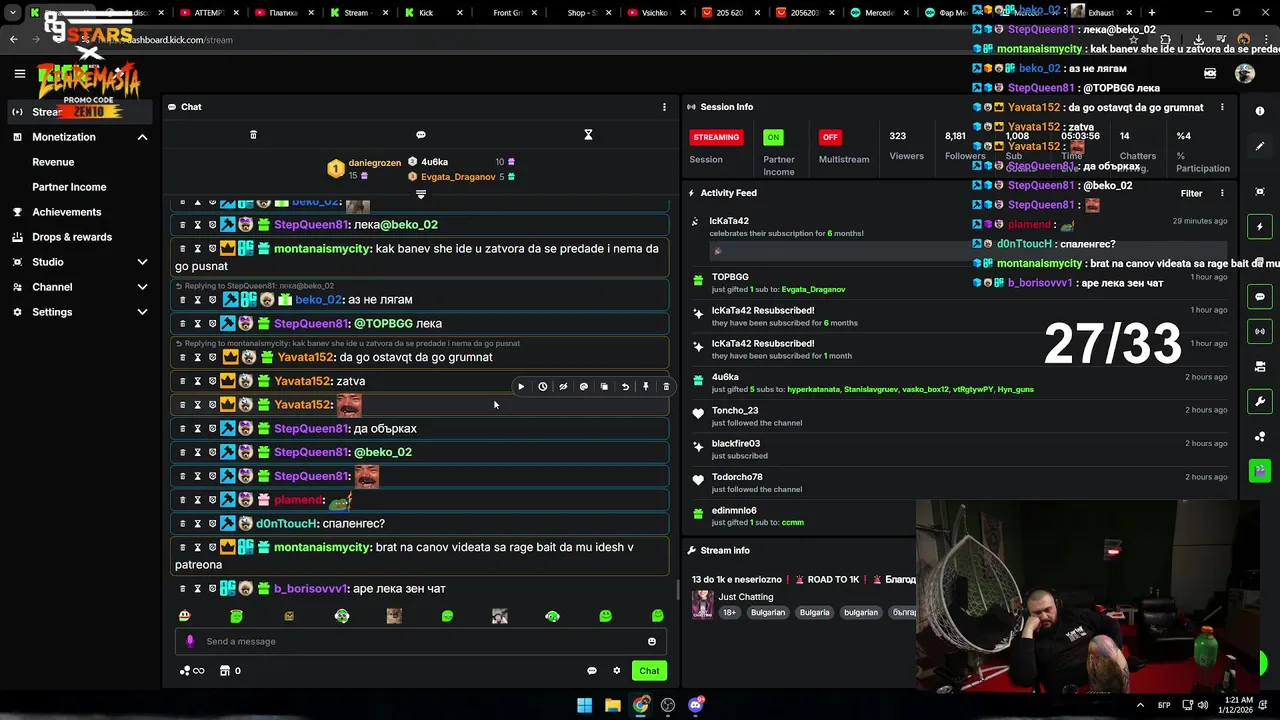1280x720 pixels.
Task: Open emoji picker in message box
Action: click(x=652, y=642)
